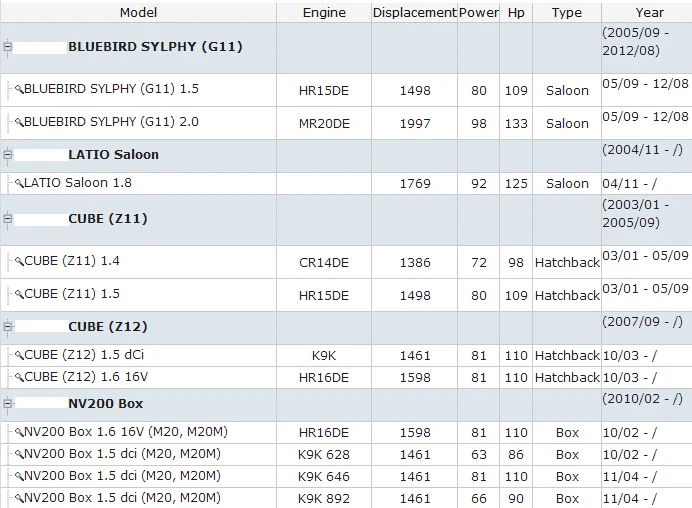Collapse the CUBE (Z11) group
Screen dimensions: 692x508
pyautogui.click(x=8, y=218)
